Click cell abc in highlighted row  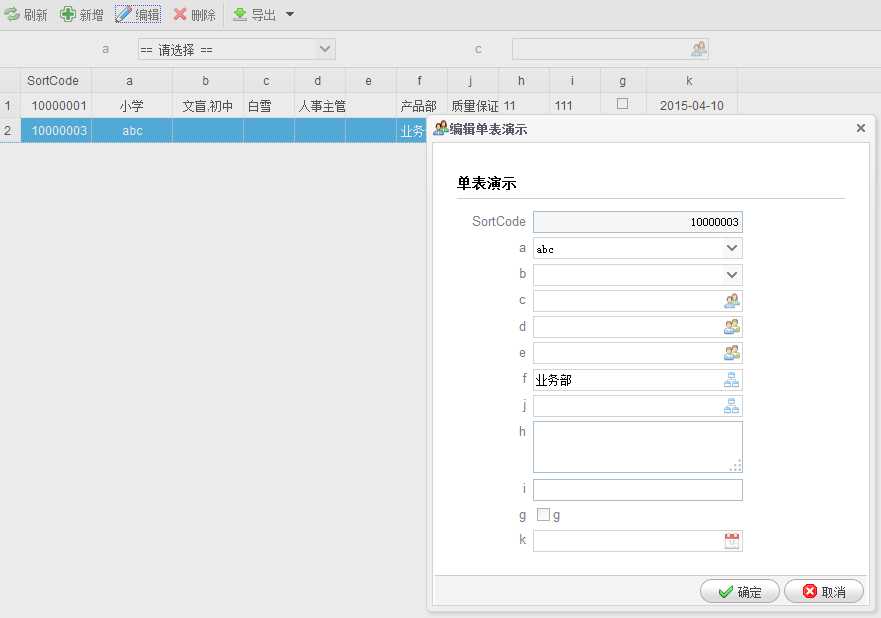131,130
